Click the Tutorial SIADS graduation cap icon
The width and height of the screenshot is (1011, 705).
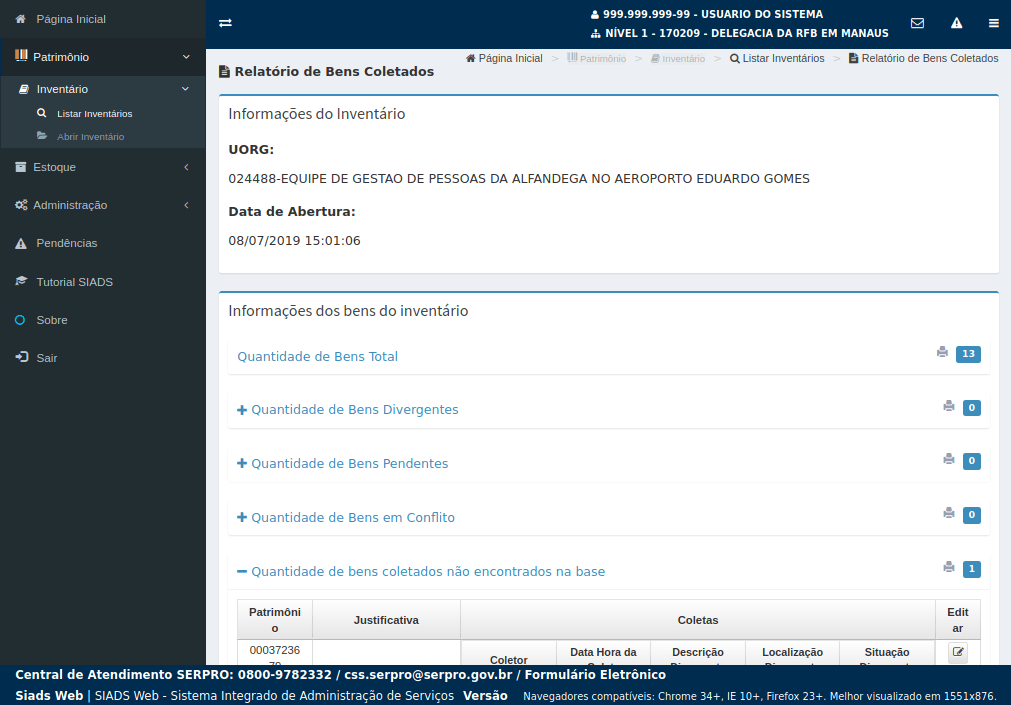[21, 281]
